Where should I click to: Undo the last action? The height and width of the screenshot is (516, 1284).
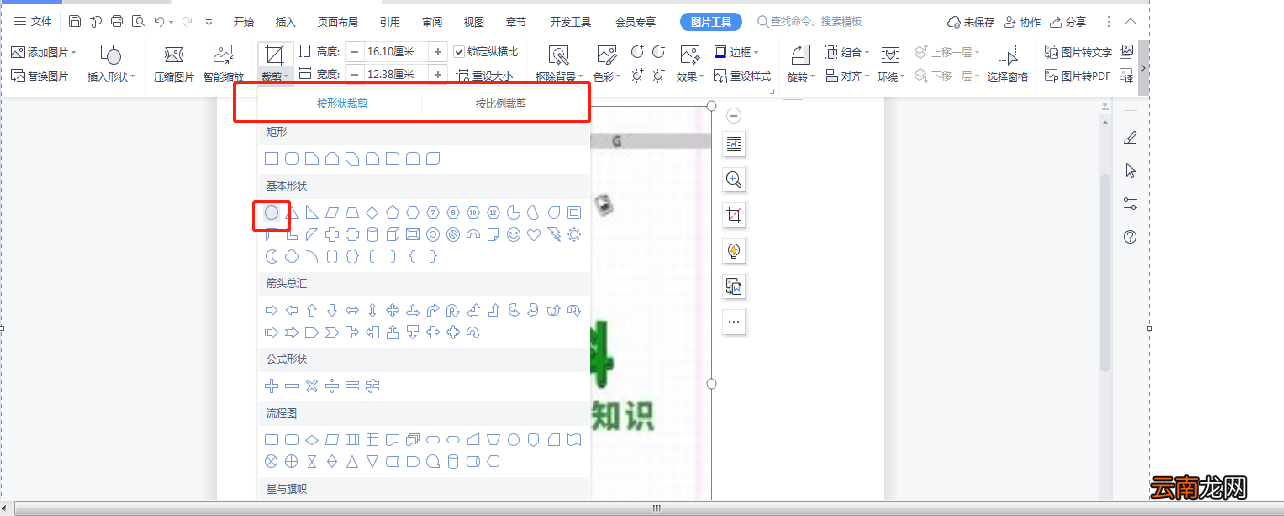[x=160, y=21]
